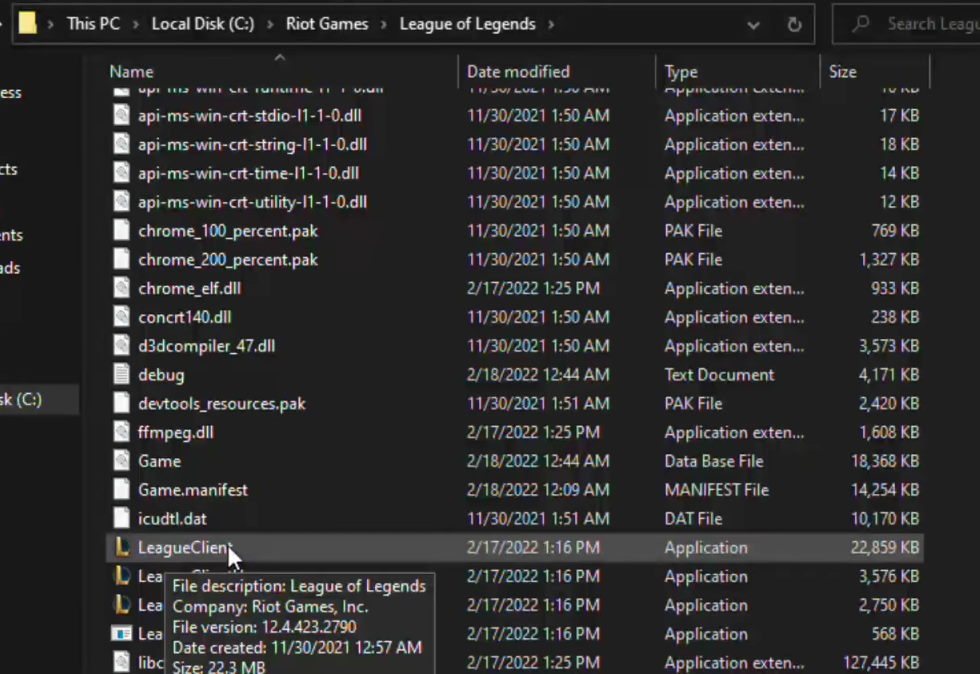The width and height of the screenshot is (980, 674).
Task: Select the file name chrome_elf.dll
Action: (x=189, y=288)
